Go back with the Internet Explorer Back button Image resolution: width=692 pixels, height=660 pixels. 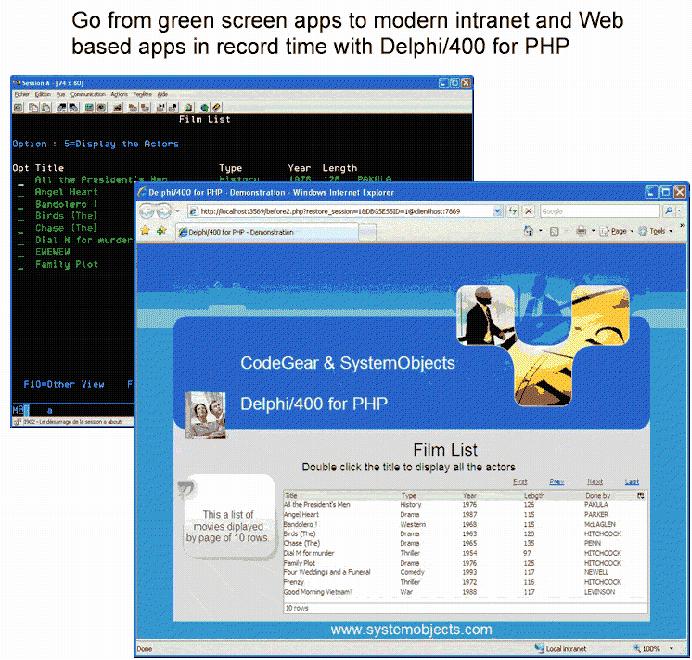click(147, 211)
